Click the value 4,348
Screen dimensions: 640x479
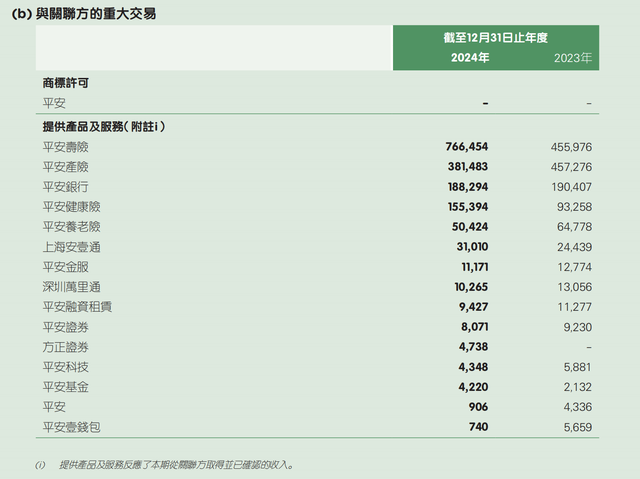coord(473,367)
